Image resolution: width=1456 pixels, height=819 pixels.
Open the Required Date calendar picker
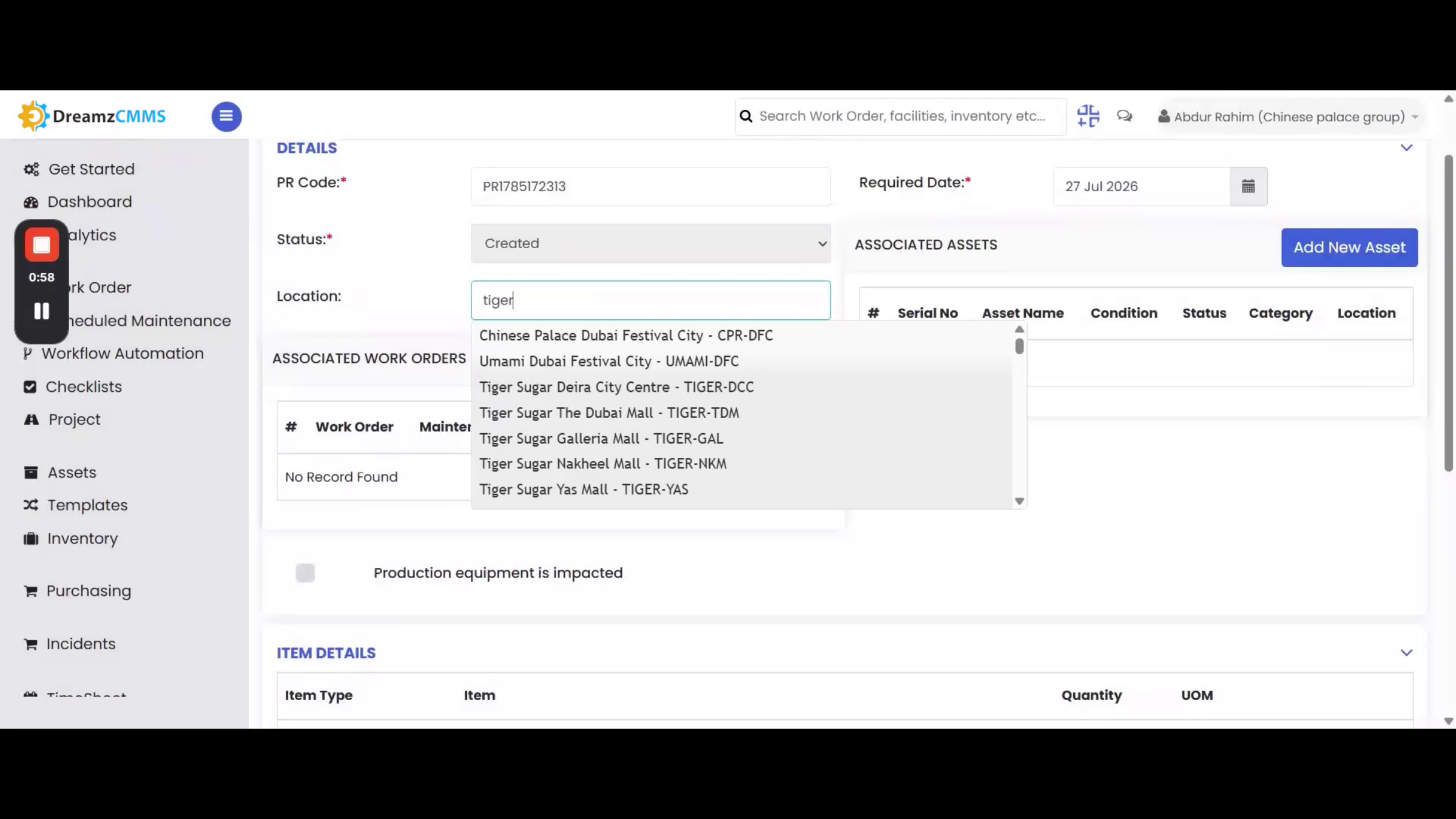coord(1249,186)
